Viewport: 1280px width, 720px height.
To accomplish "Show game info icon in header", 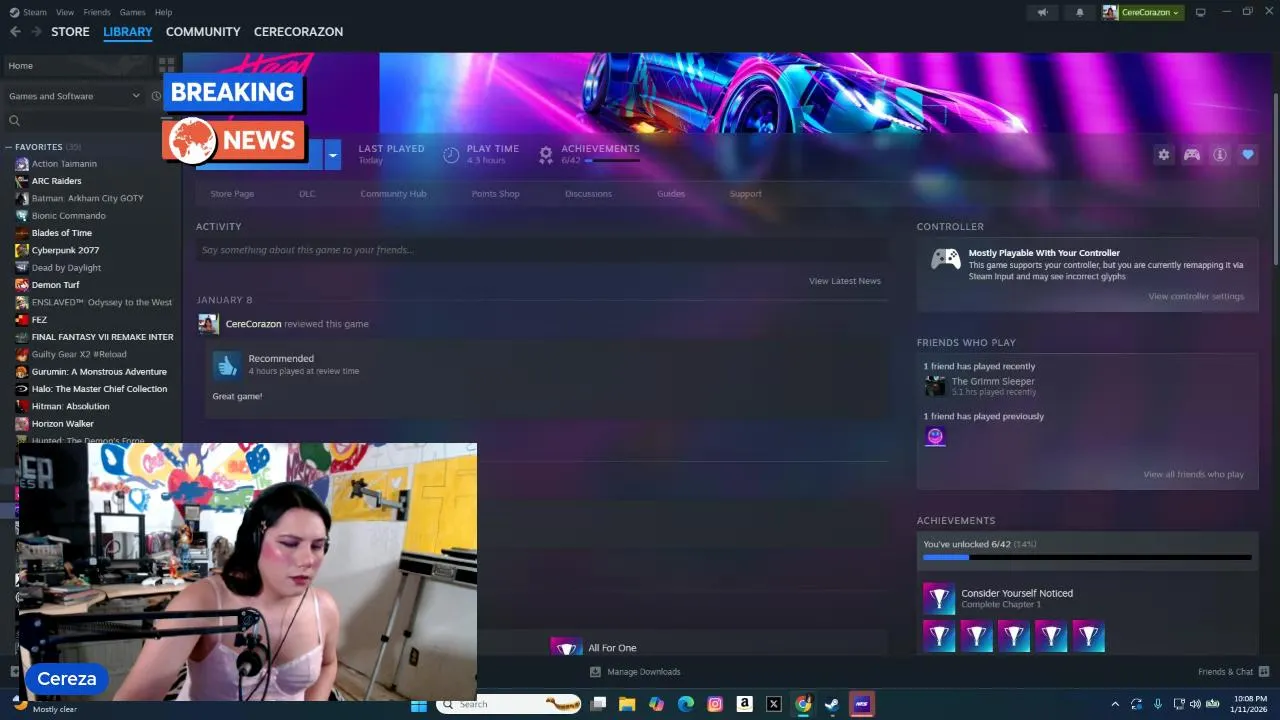I will click(1220, 155).
